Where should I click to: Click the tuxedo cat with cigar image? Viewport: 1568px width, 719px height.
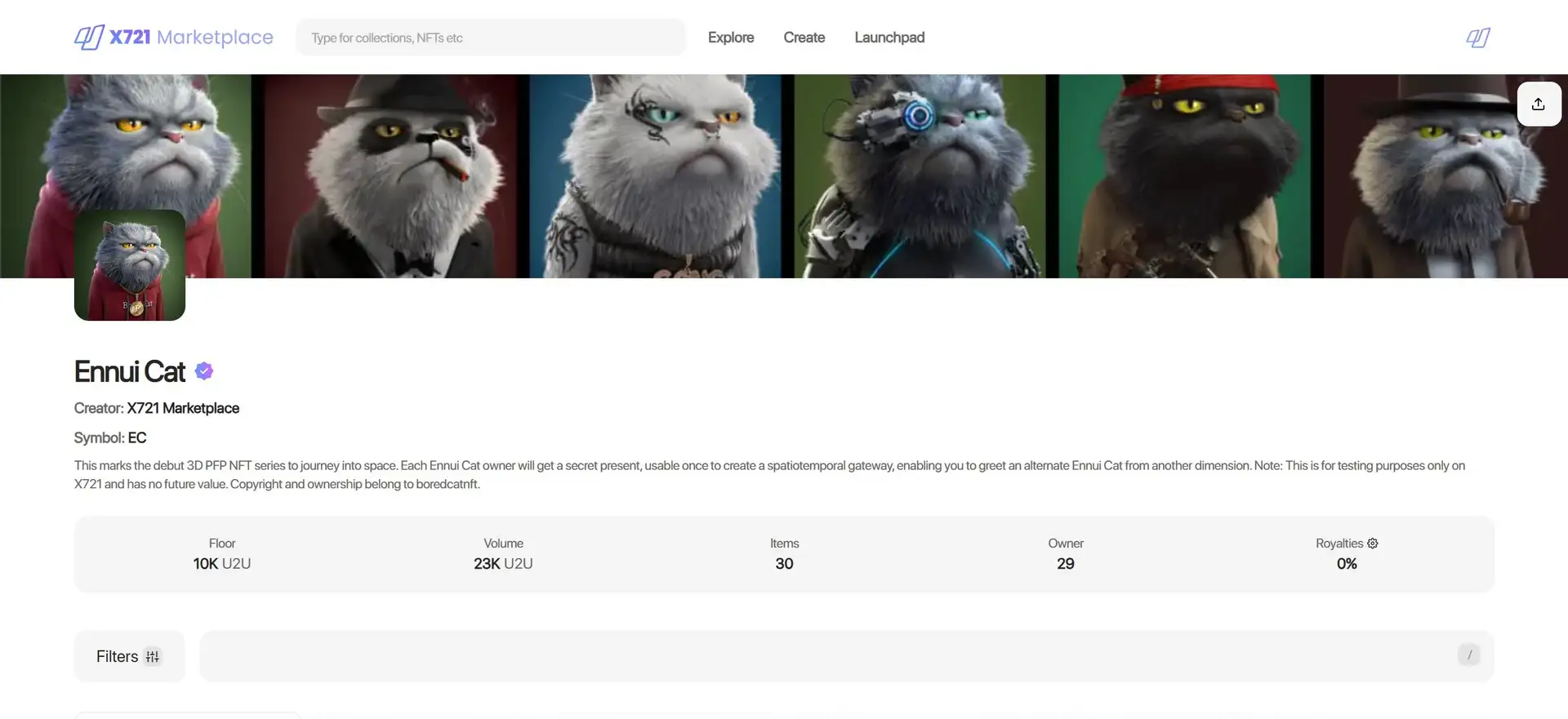point(392,175)
